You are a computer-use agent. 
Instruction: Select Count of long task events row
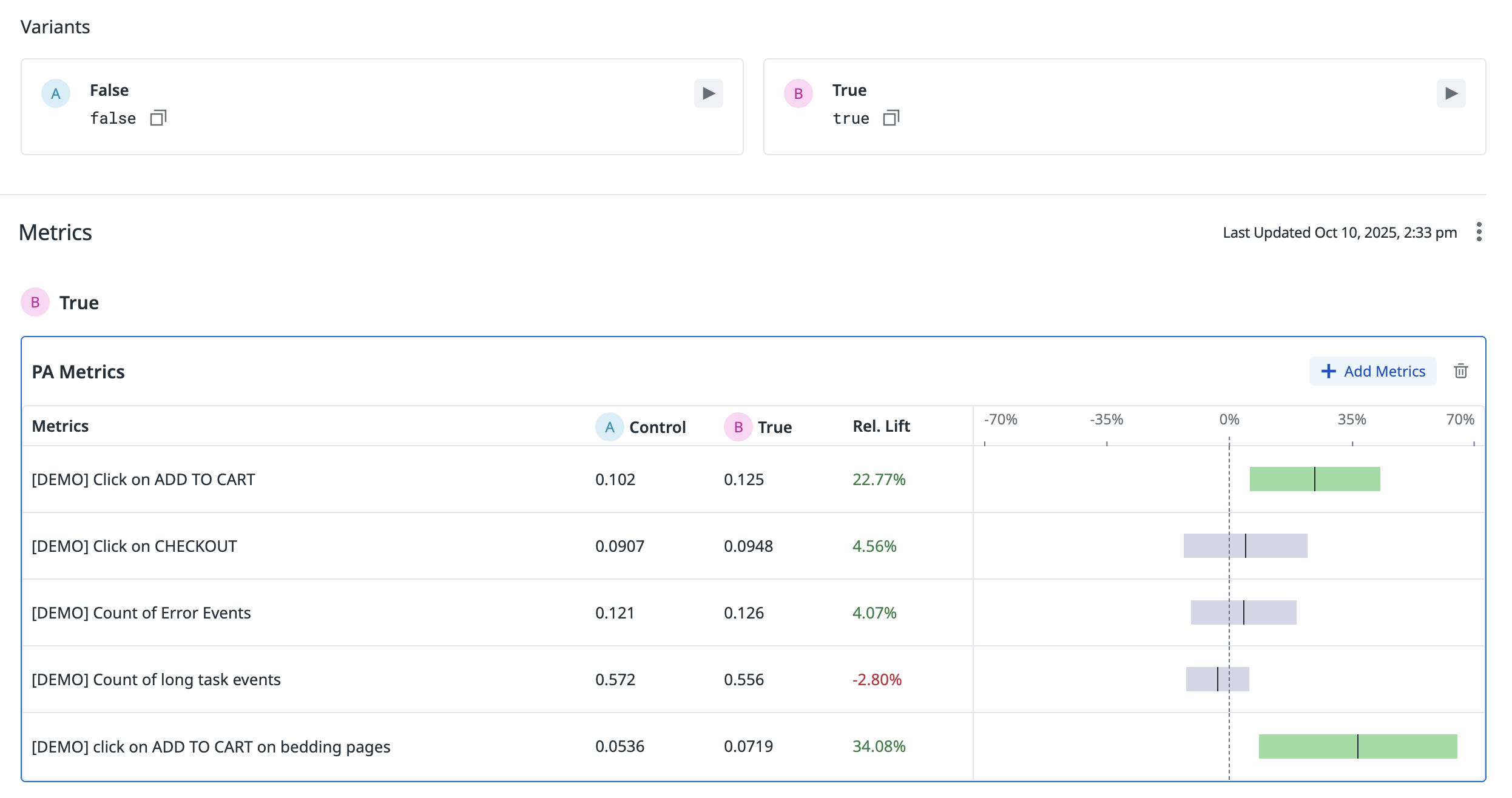pyautogui.click(x=156, y=680)
